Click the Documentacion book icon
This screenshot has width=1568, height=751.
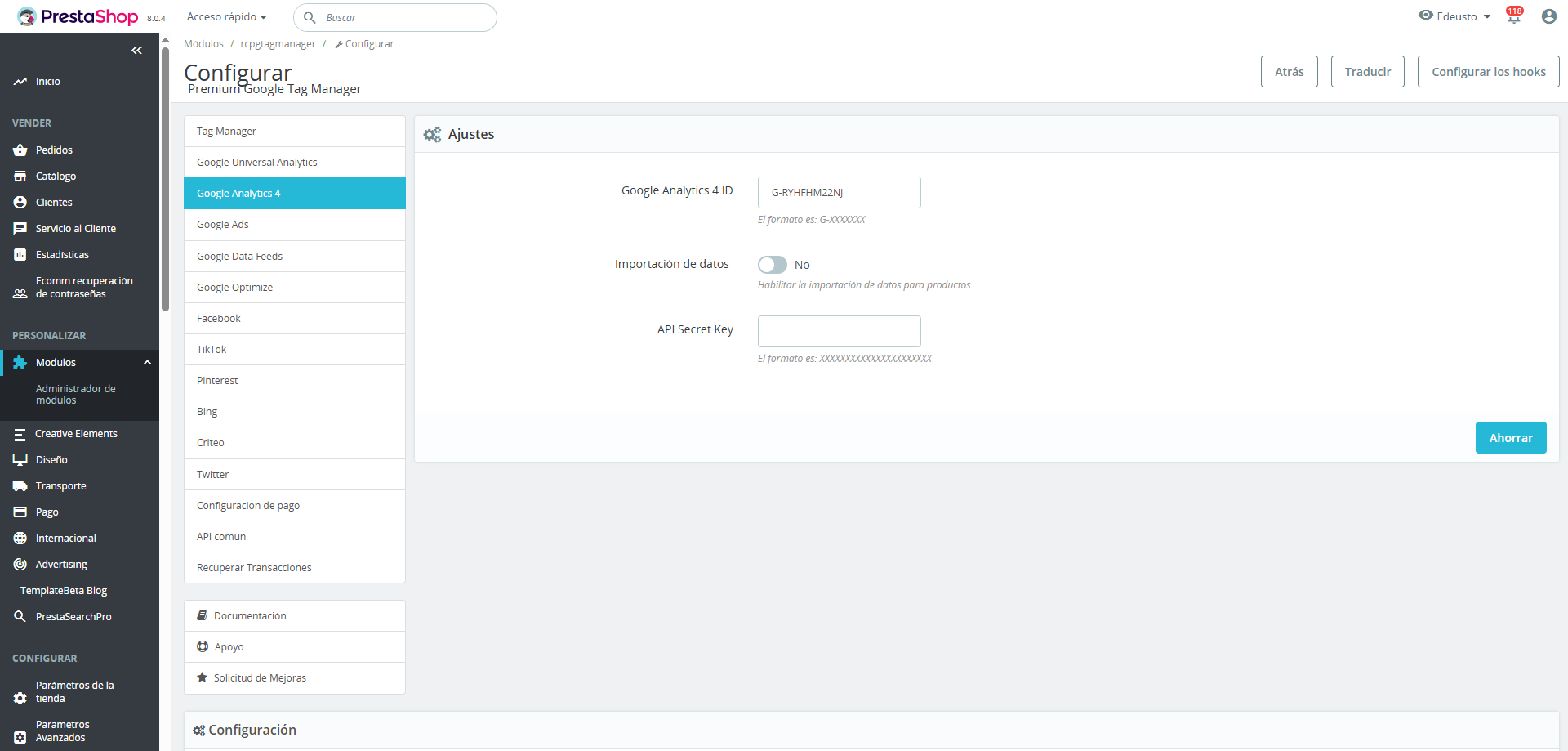click(x=203, y=616)
